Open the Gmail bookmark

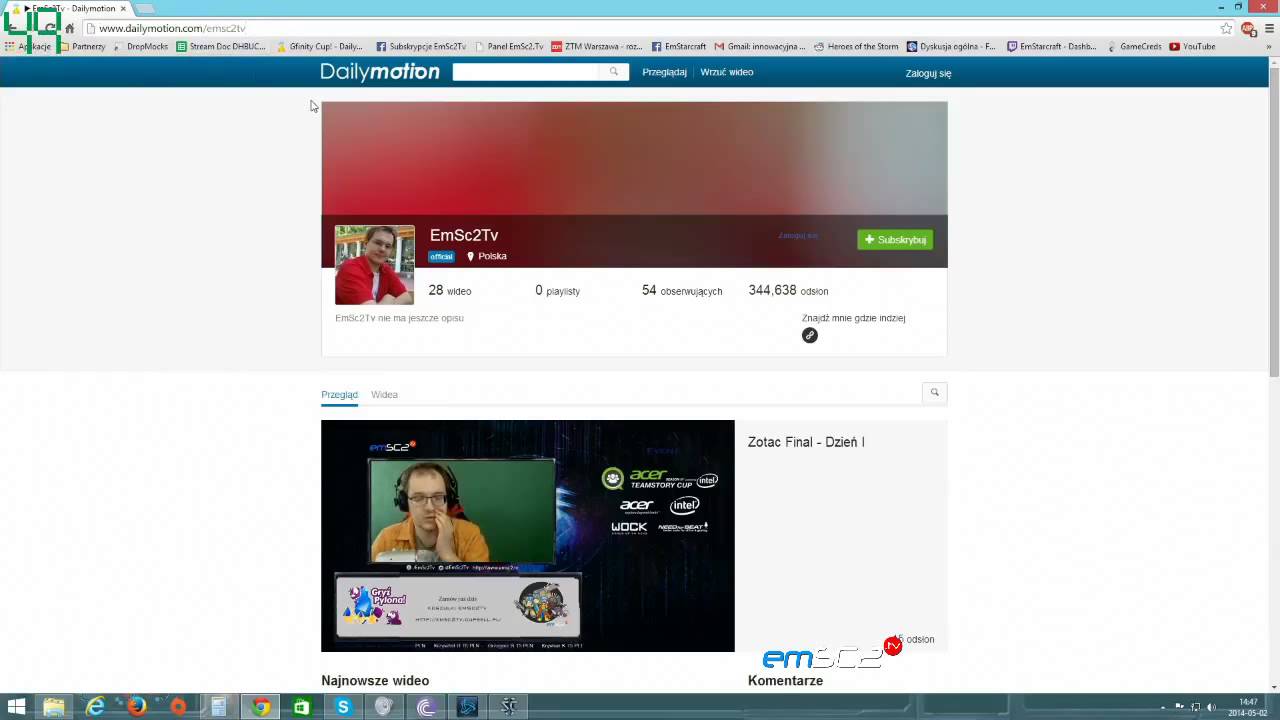coord(759,46)
